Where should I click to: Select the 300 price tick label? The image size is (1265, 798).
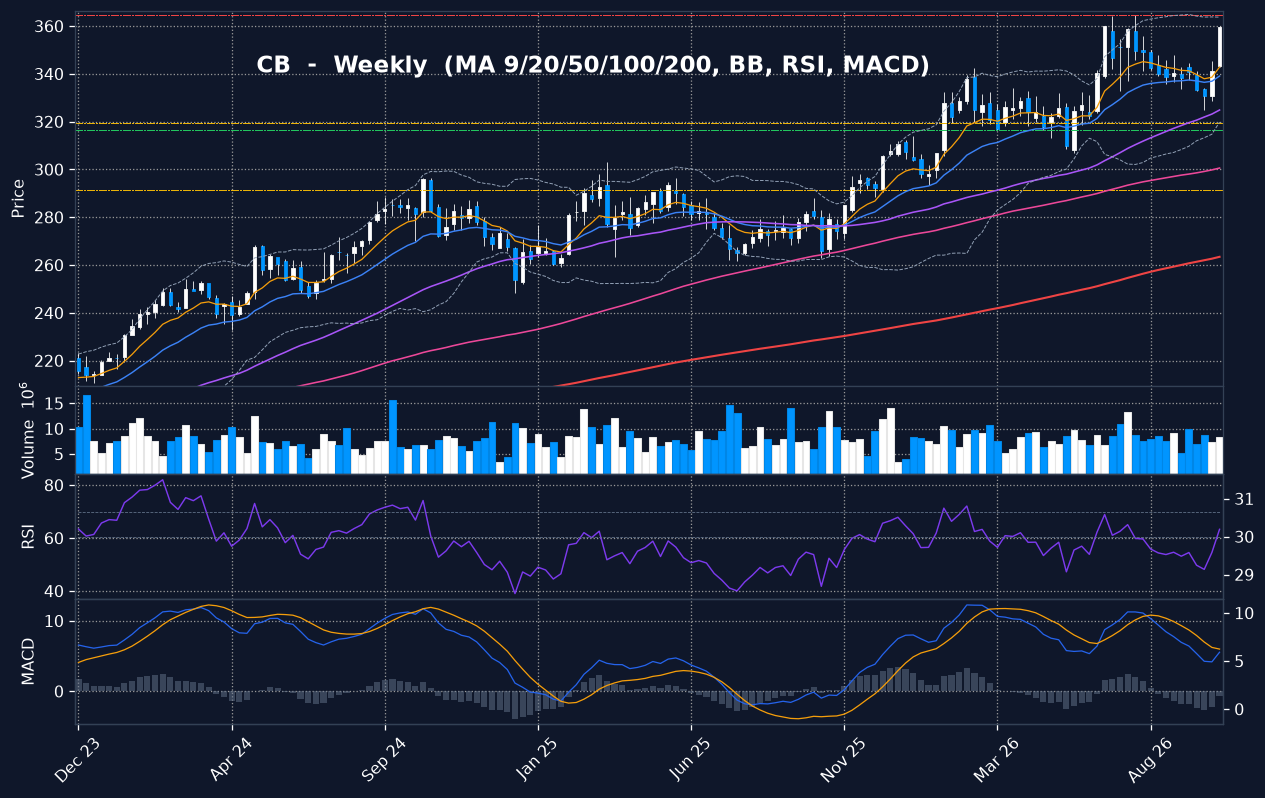click(x=51, y=170)
